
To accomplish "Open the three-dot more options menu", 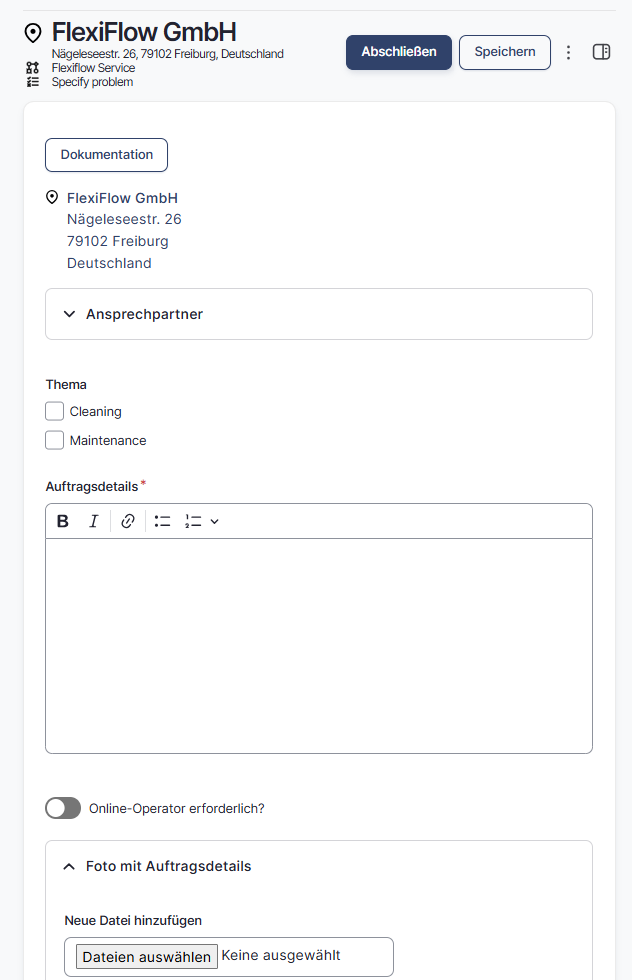I will tap(568, 52).
